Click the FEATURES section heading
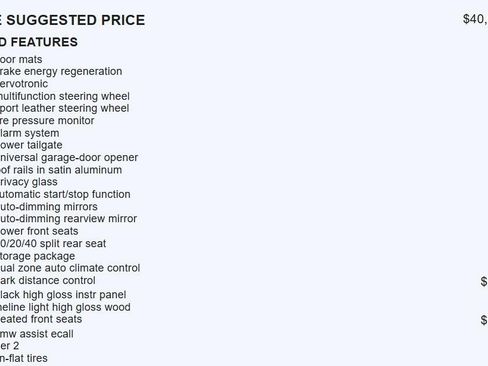This screenshot has width=488, height=366. click(x=39, y=42)
